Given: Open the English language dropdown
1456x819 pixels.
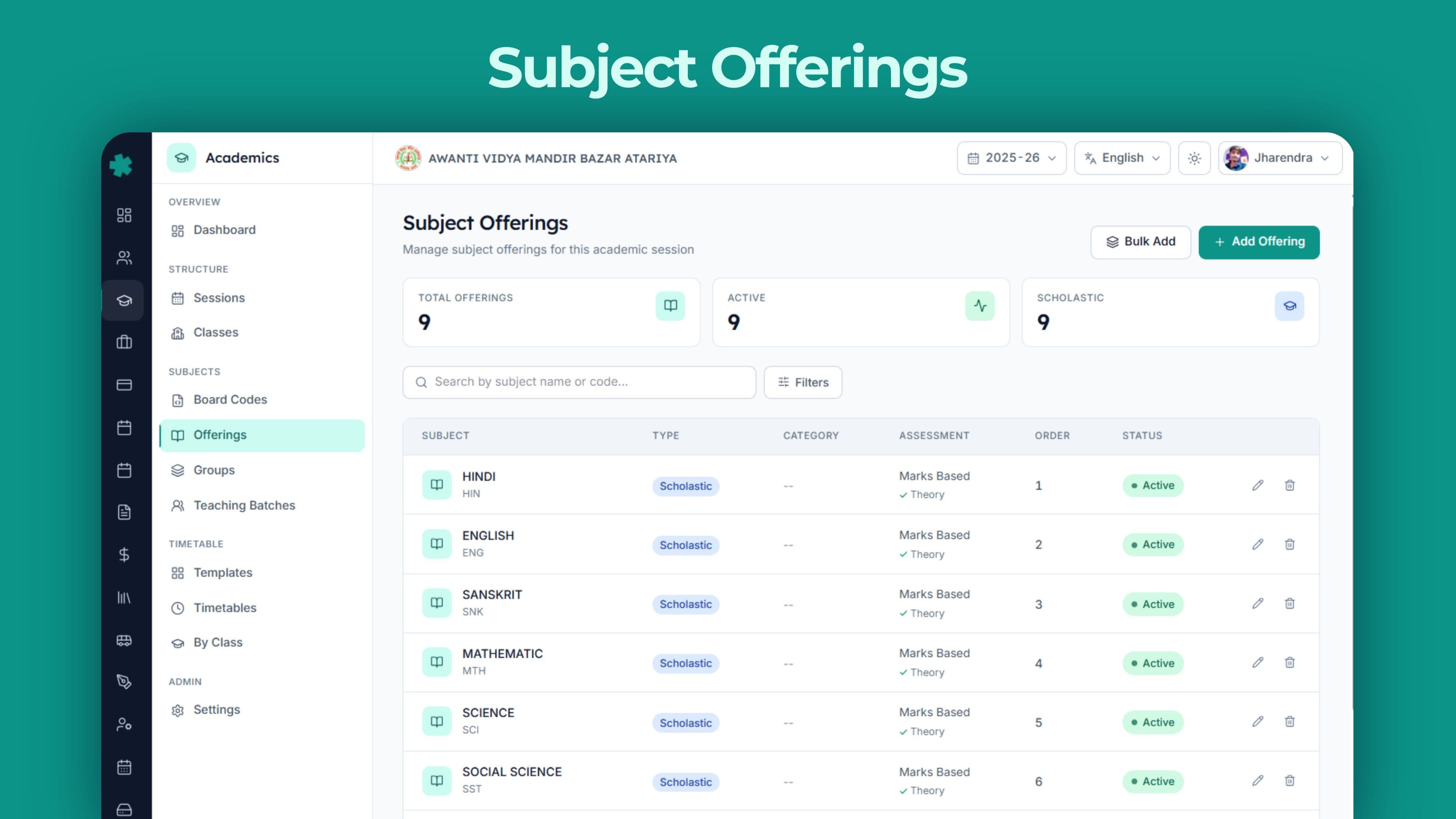Looking at the screenshot, I should click(1122, 158).
